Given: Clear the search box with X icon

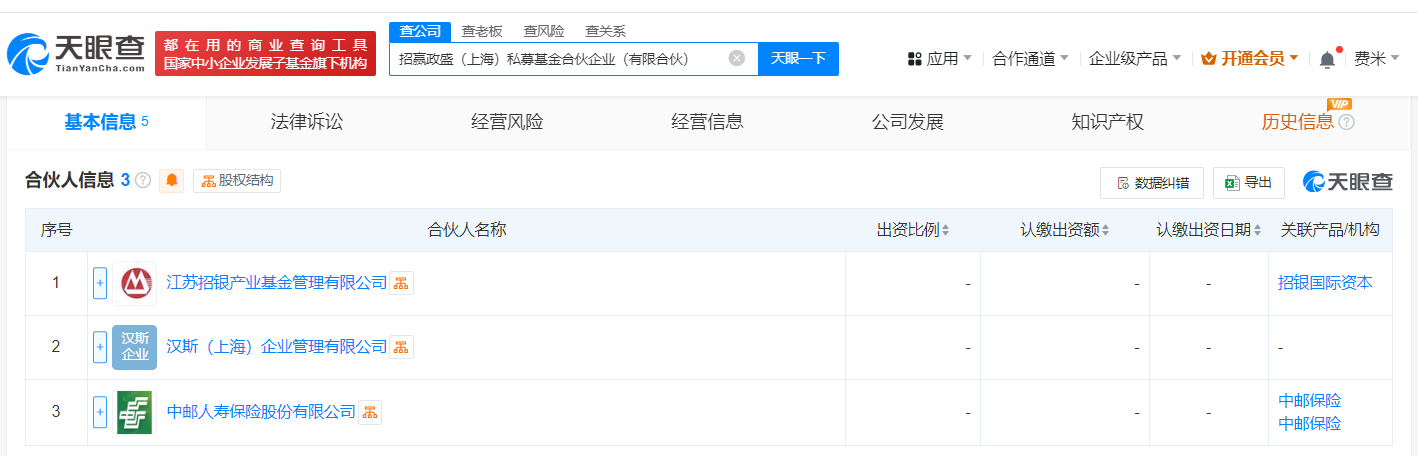Looking at the screenshot, I should click(x=737, y=58).
